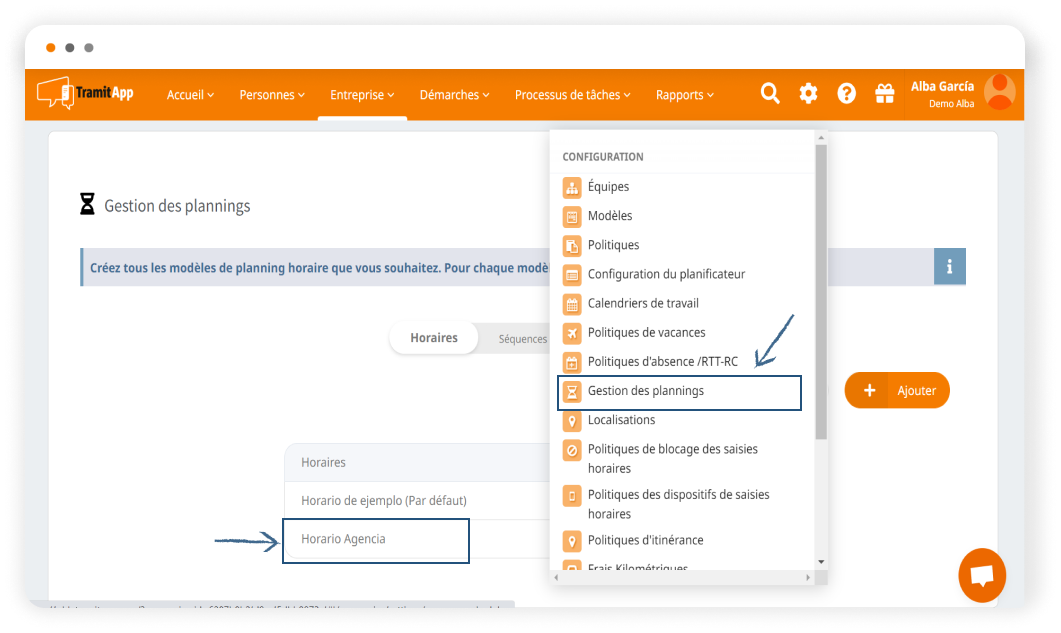
Task: Expand the Personnes dropdown menu
Action: (x=272, y=95)
